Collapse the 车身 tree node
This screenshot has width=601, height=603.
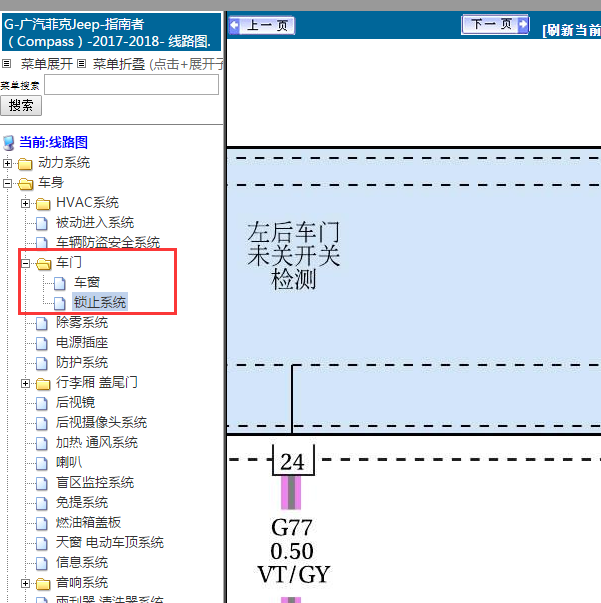tap(7, 183)
